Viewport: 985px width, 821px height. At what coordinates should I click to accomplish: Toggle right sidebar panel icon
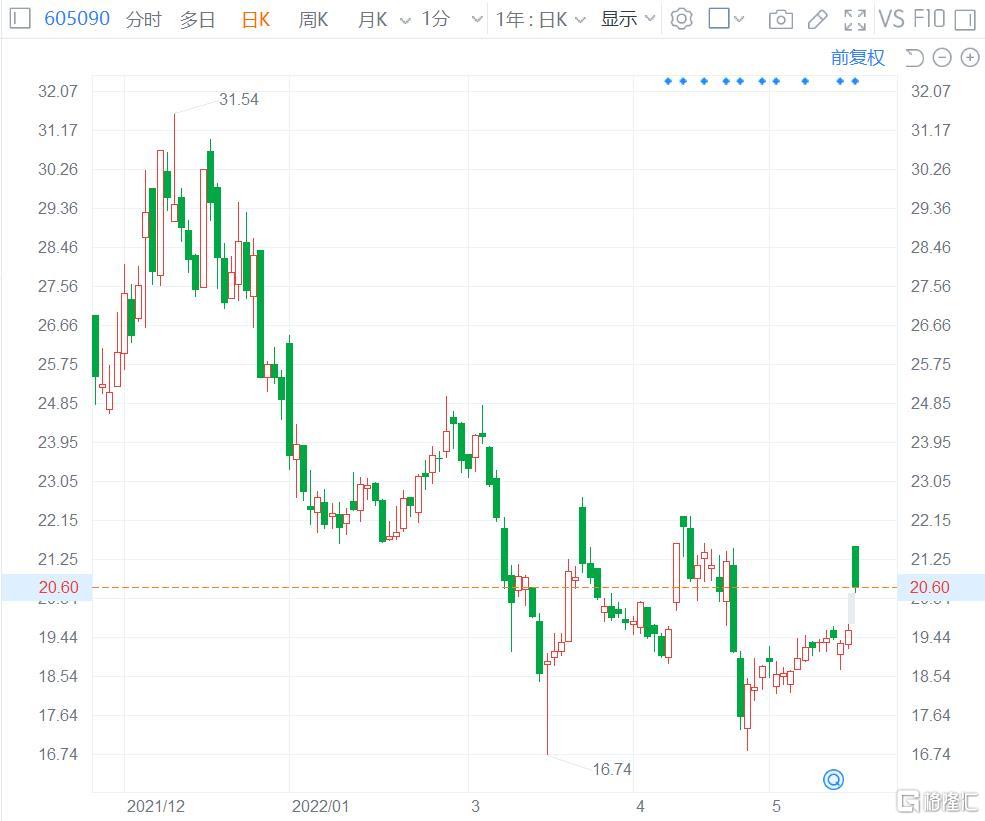click(964, 19)
